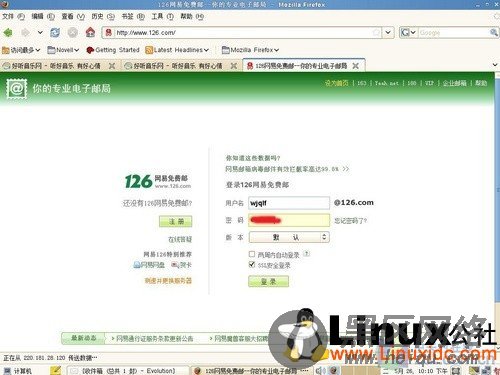The width and height of the screenshot is (500, 375).
Task: Open the address bar history dropdown
Action: pos(388,33)
